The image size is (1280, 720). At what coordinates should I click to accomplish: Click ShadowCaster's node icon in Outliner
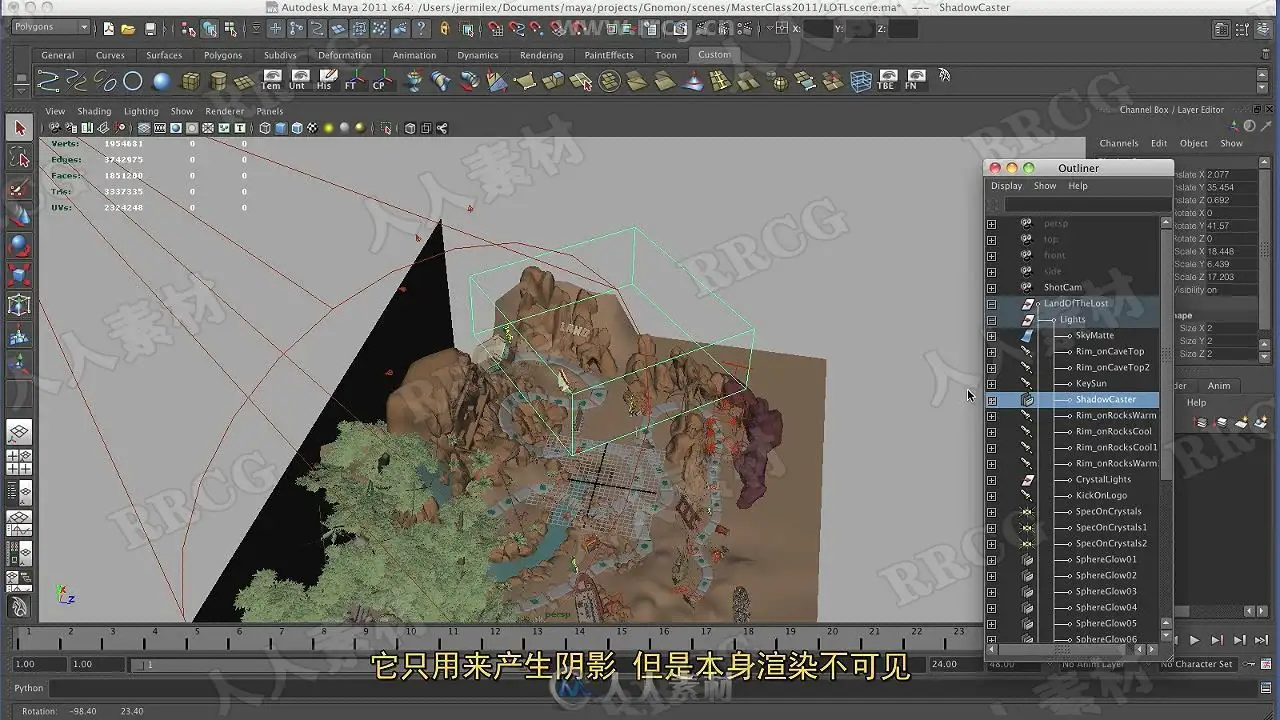tap(1027, 400)
